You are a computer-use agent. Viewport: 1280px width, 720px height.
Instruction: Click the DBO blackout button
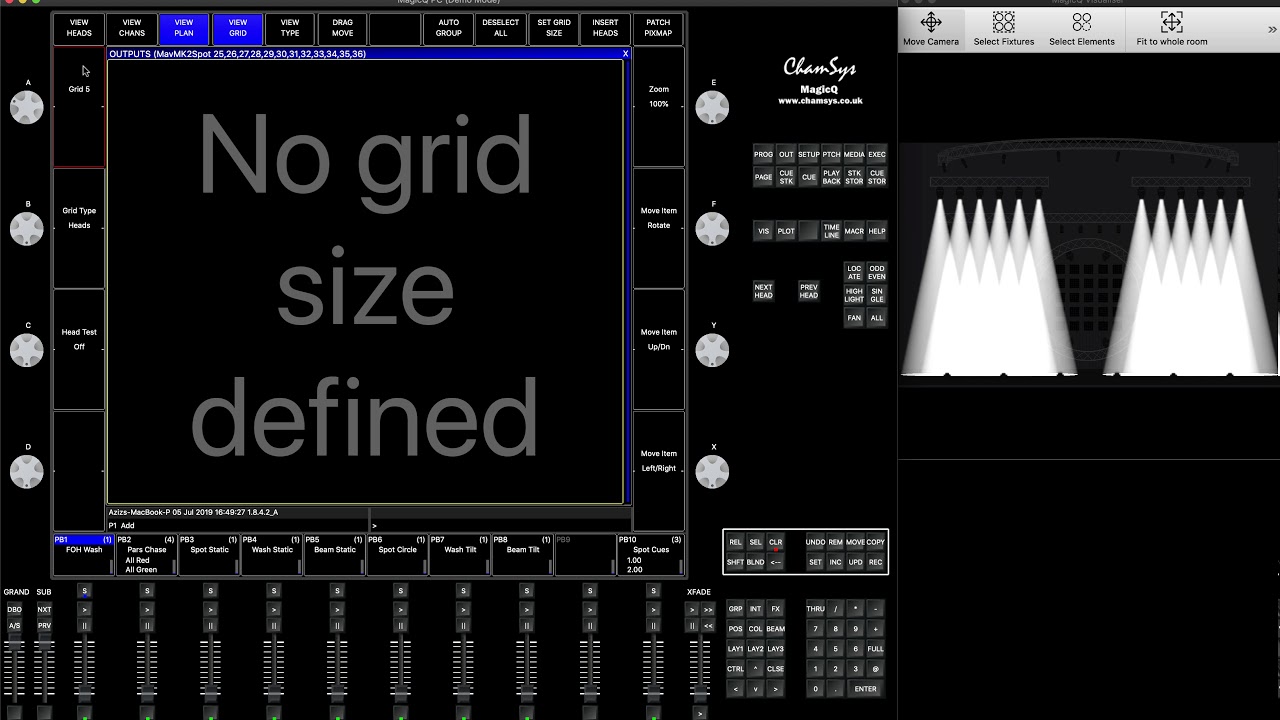[14, 609]
